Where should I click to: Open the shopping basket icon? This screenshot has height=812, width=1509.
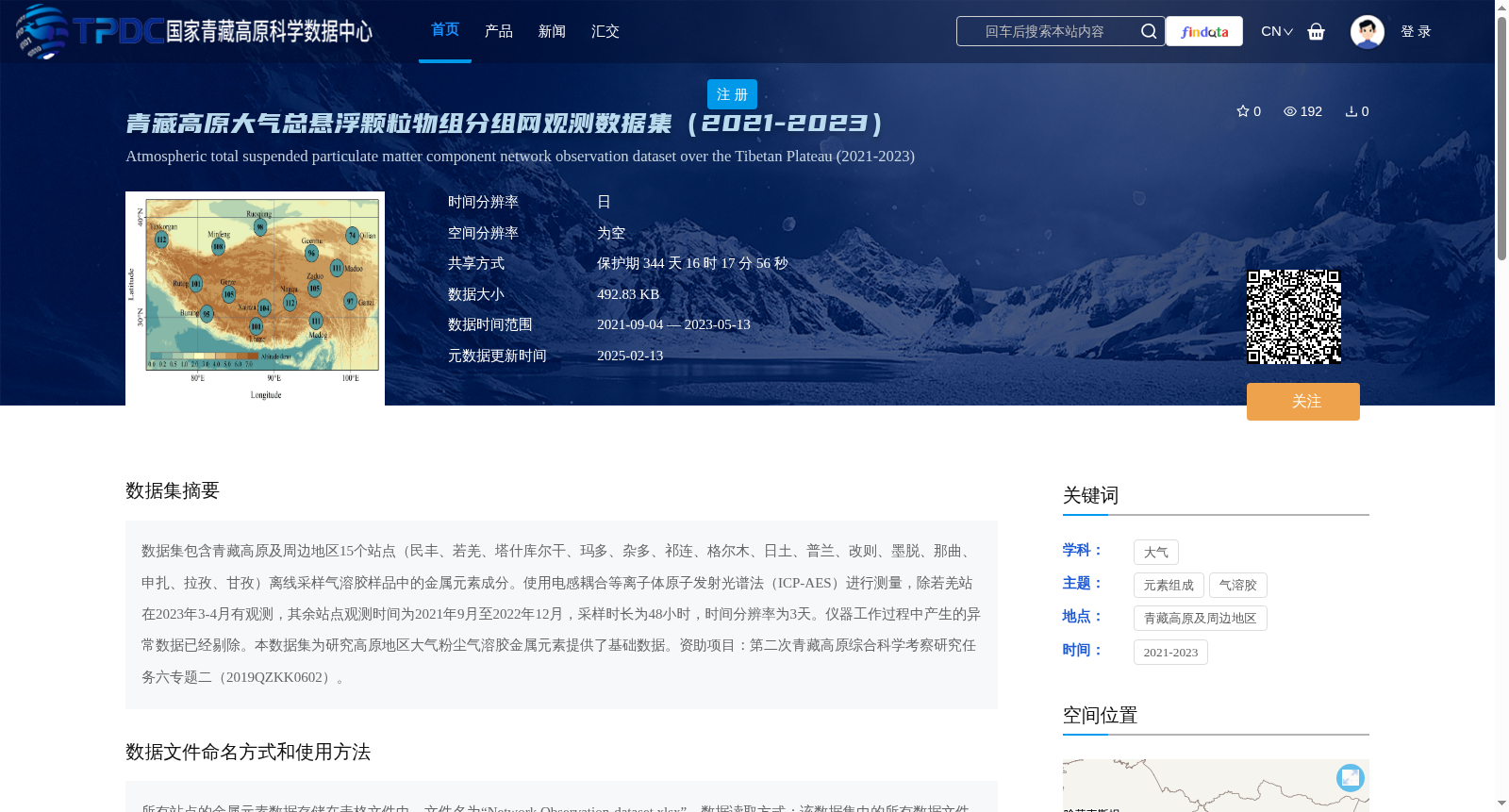coord(1317,31)
